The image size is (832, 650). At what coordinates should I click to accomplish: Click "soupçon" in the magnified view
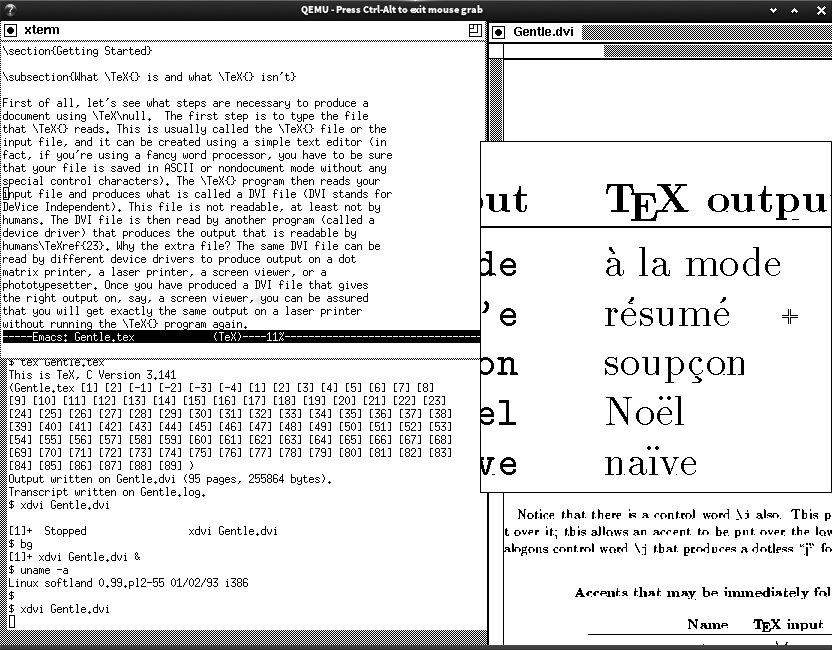click(675, 366)
